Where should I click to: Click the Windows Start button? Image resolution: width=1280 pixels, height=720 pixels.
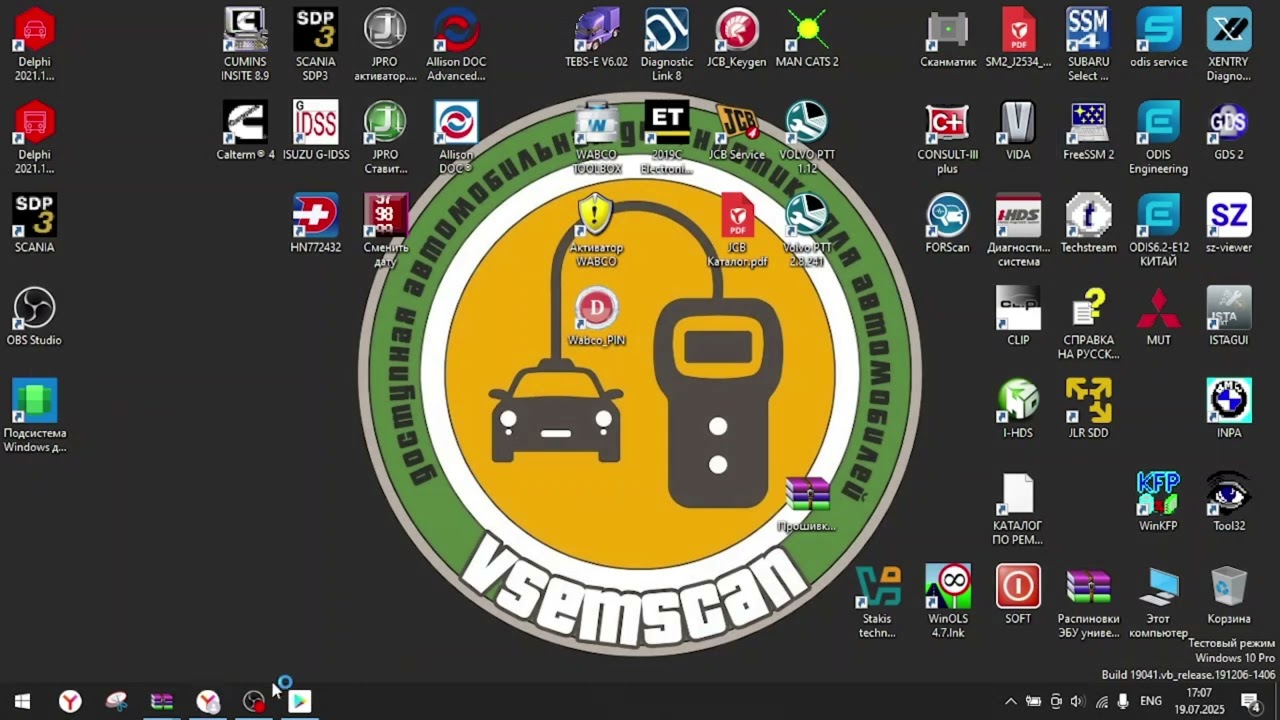point(22,702)
